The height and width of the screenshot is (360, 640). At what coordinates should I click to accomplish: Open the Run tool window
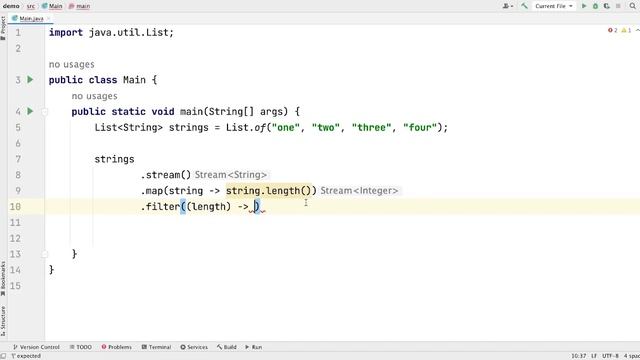pos(253,347)
